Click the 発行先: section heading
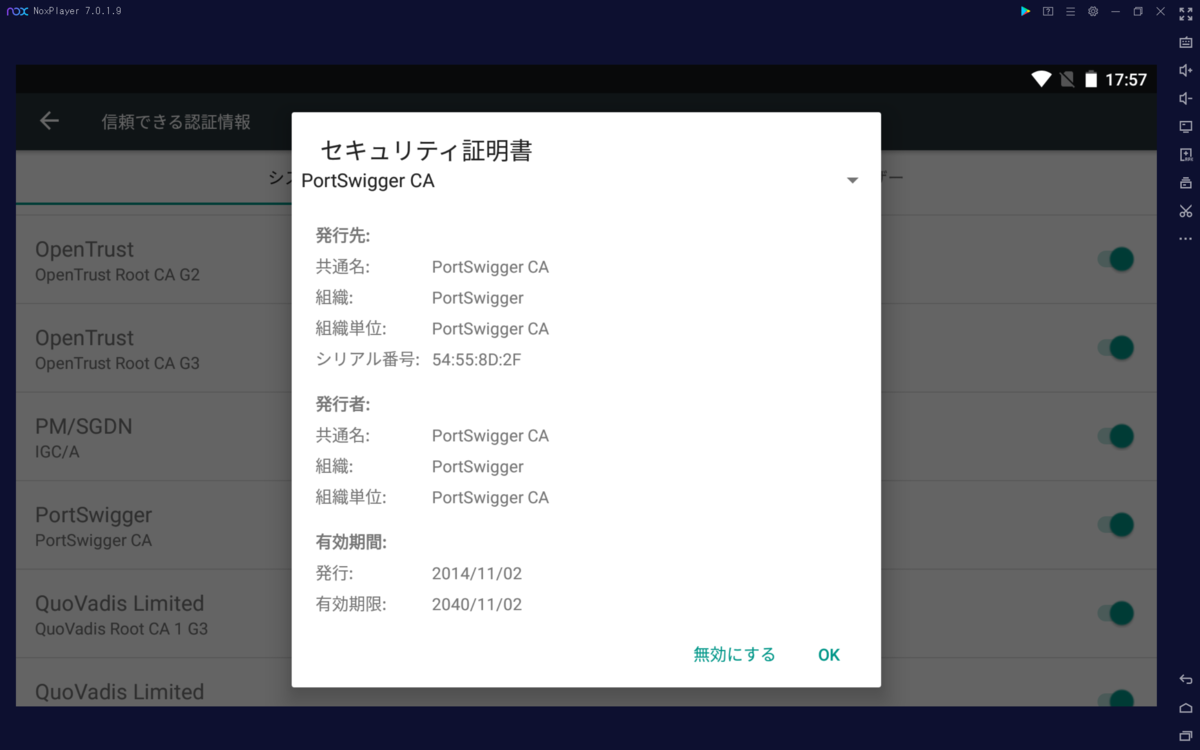This screenshot has width=1200, height=750. (343, 236)
